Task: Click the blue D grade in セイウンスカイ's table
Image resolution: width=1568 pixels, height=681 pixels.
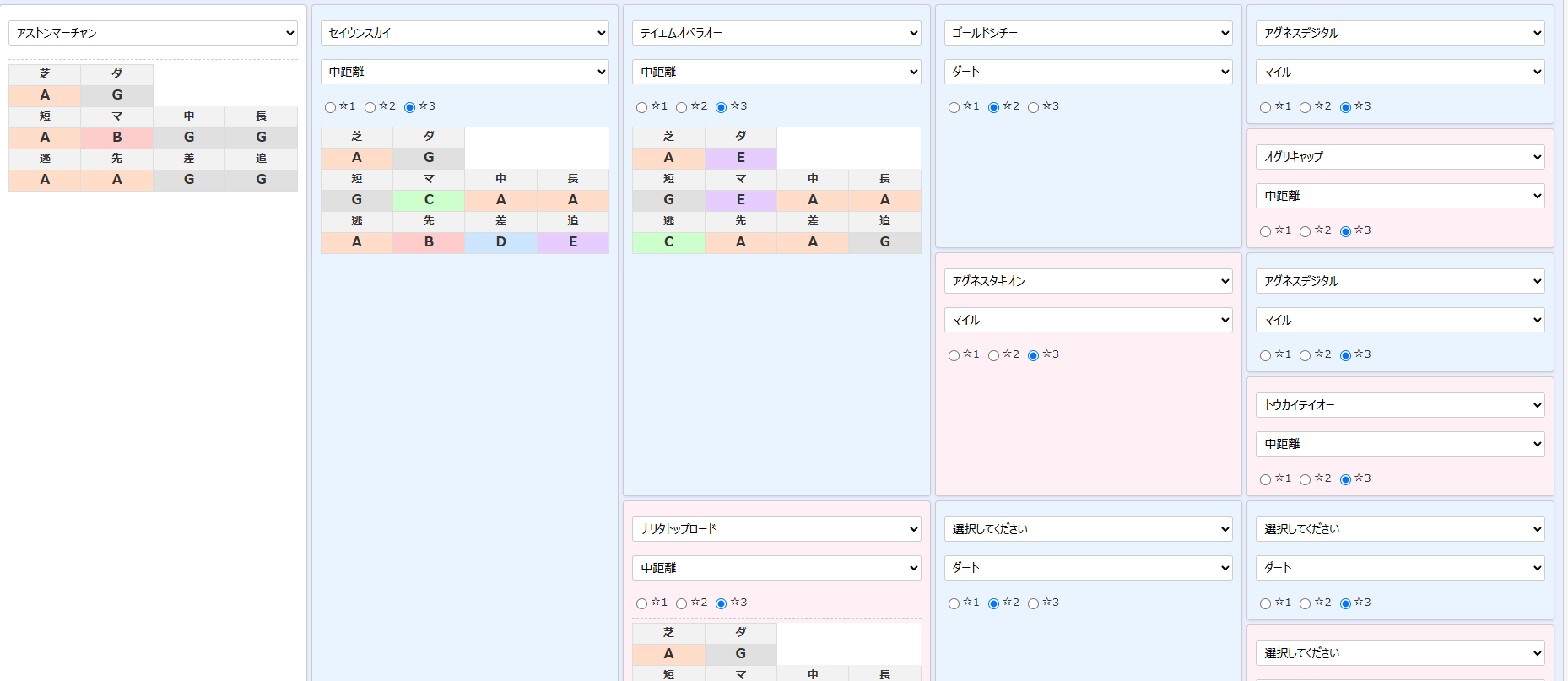Action: (x=501, y=242)
